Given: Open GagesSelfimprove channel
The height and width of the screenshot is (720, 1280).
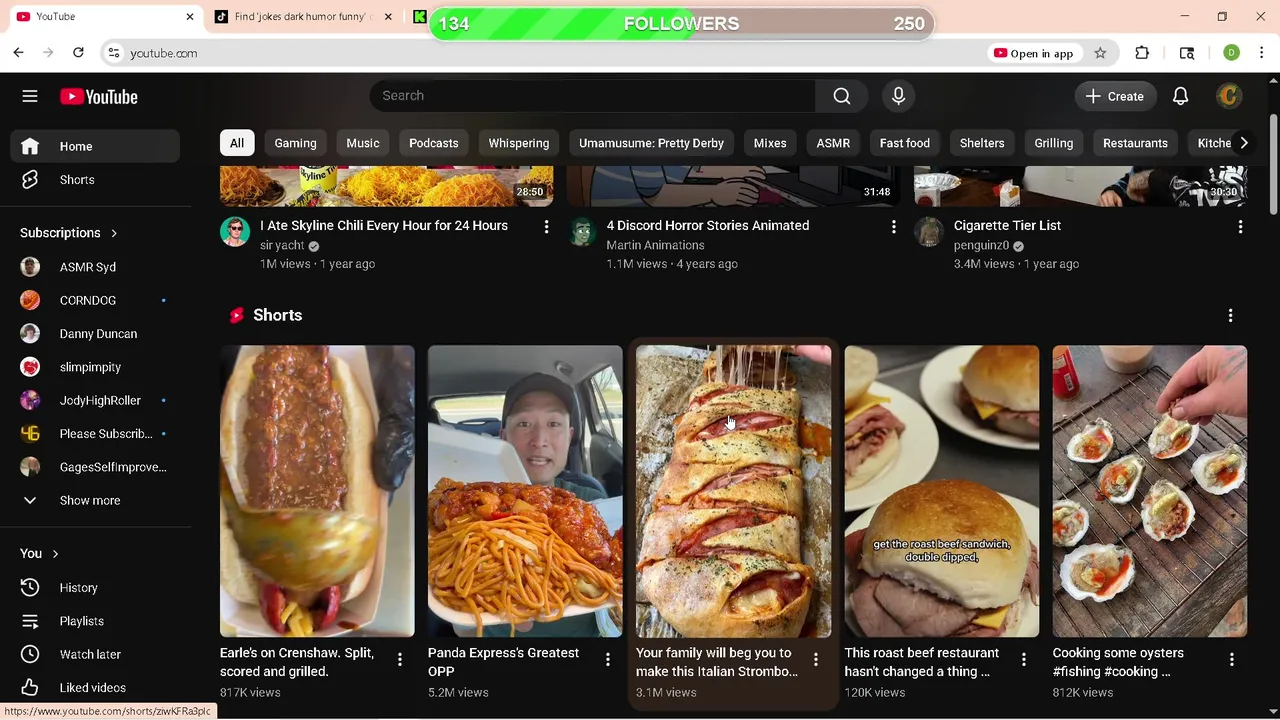Looking at the screenshot, I should click(95, 467).
